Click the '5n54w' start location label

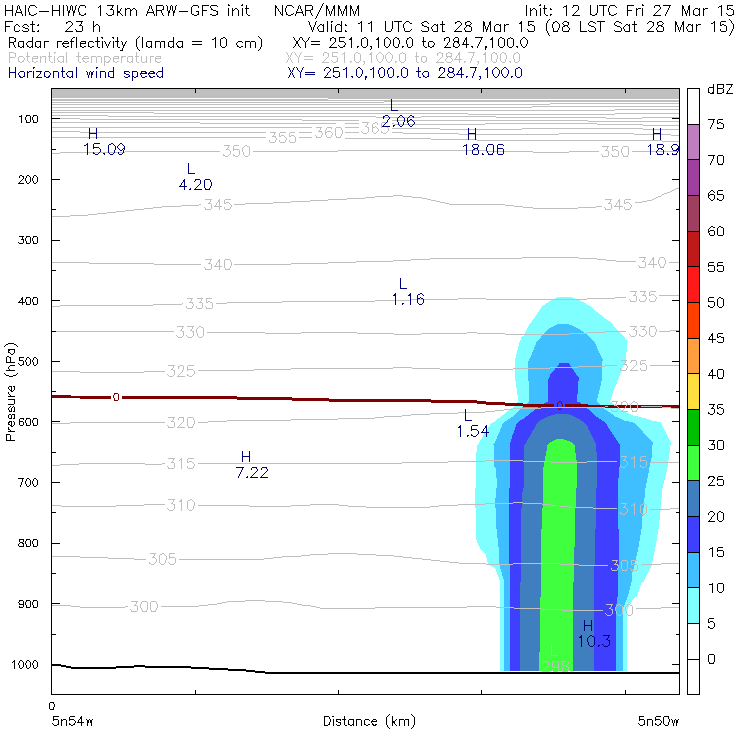click(72, 721)
